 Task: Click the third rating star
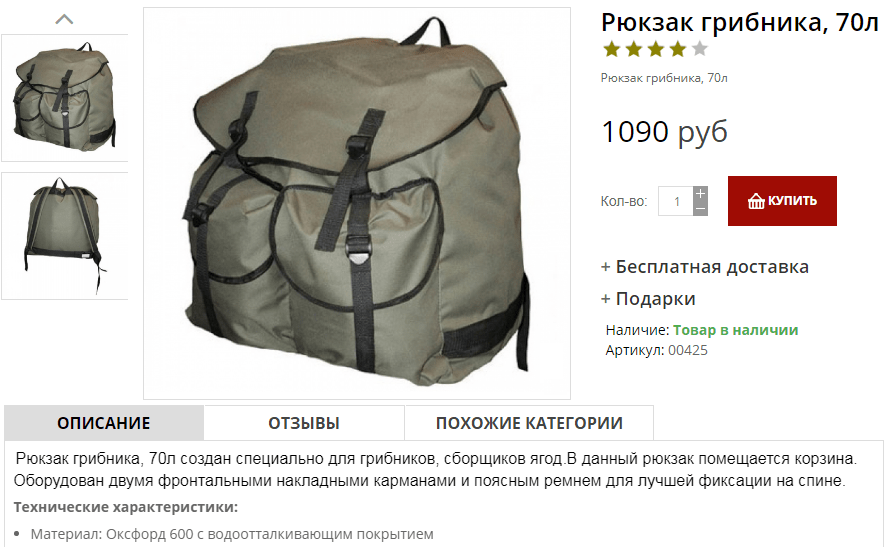(656, 49)
